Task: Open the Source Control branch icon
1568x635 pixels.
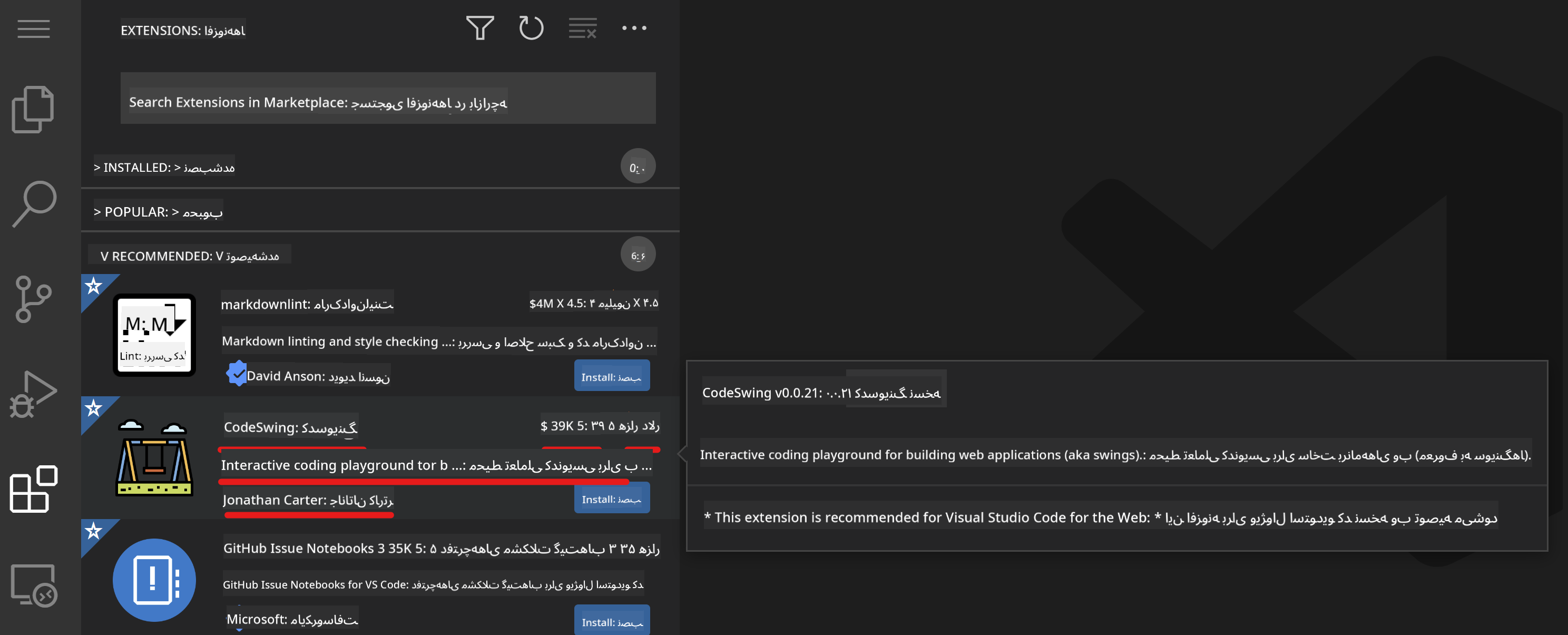Action: click(33, 299)
